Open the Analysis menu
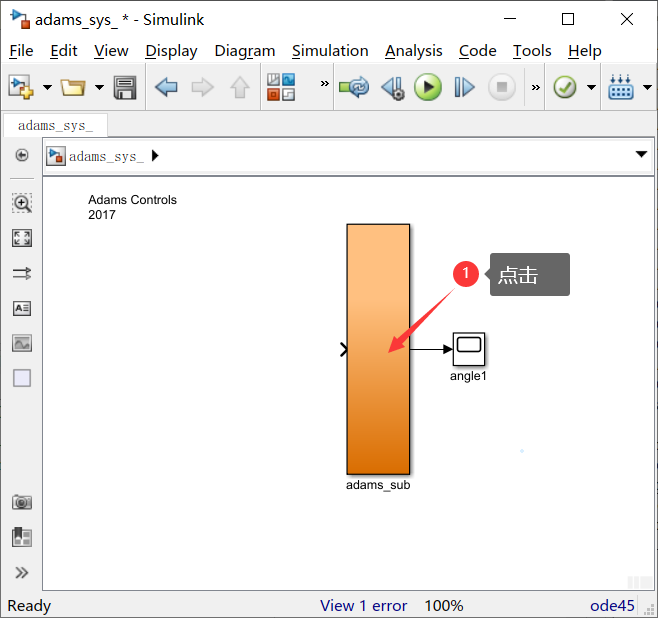This screenshot has height=618, width=658. coord(414,51)
